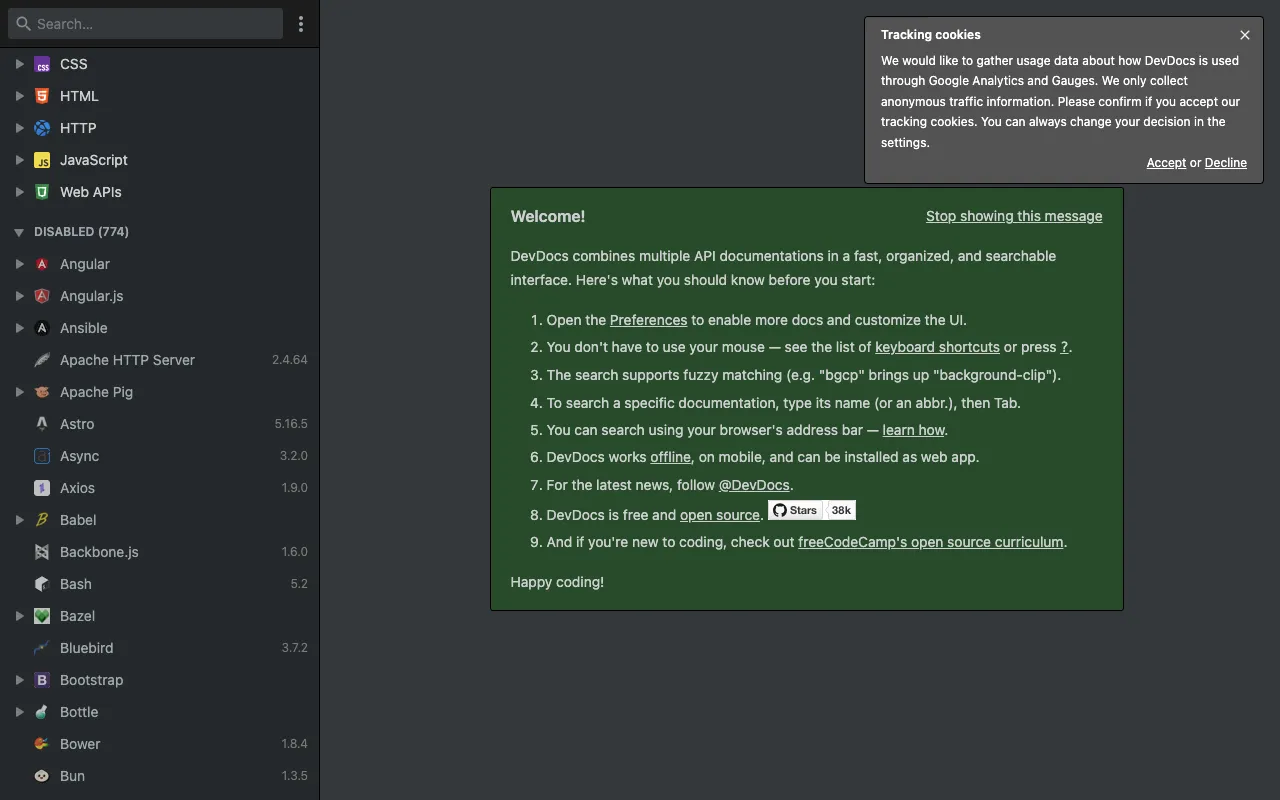Image resolution: width=1280 pixels, height=800 pixels.
Task: Click inside the Search field
Action: (145, 22)
